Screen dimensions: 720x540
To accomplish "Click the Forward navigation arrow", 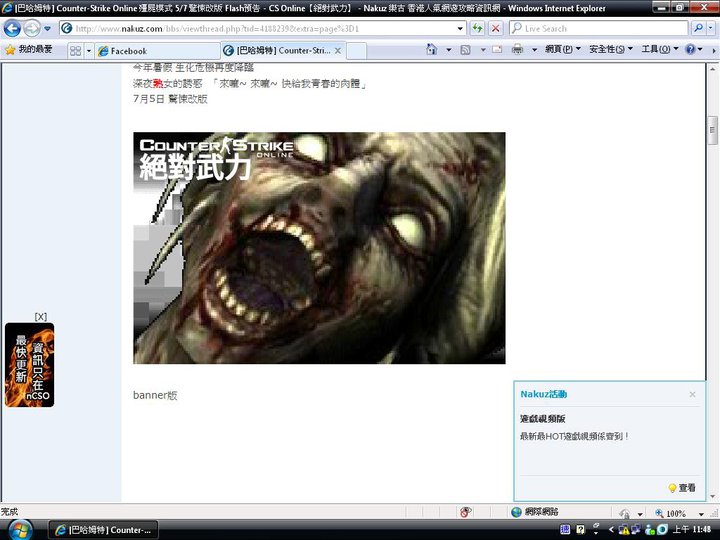I will [32, 28].
